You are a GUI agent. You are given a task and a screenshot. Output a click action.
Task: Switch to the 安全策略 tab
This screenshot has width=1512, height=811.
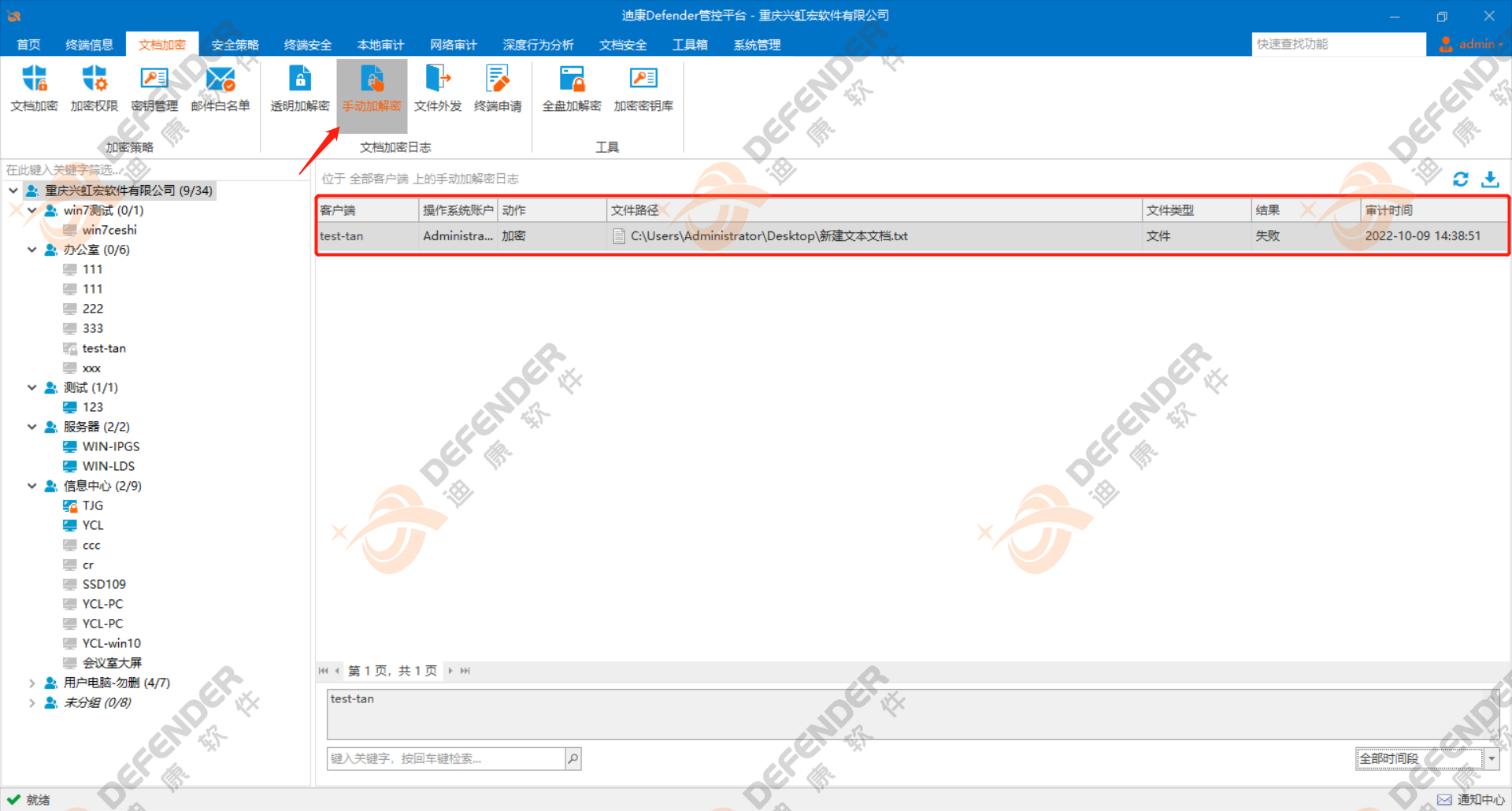pos(235,45)
